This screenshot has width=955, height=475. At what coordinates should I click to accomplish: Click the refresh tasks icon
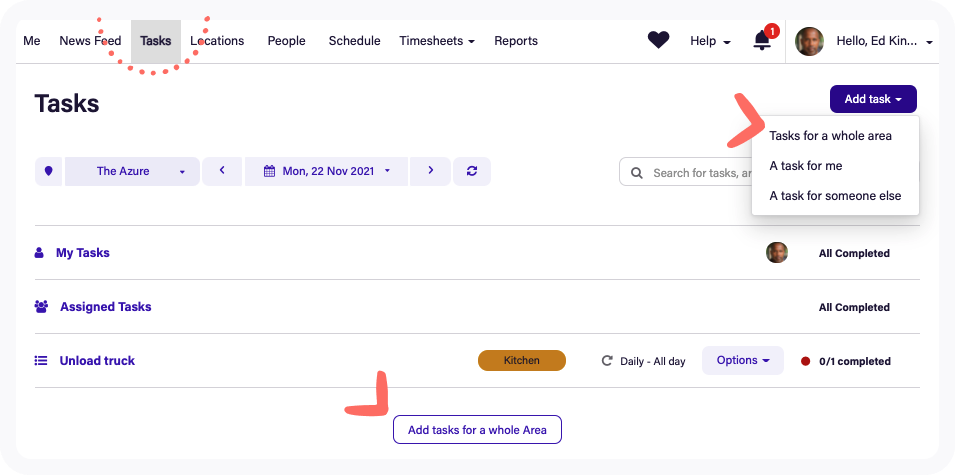point(472,171)
